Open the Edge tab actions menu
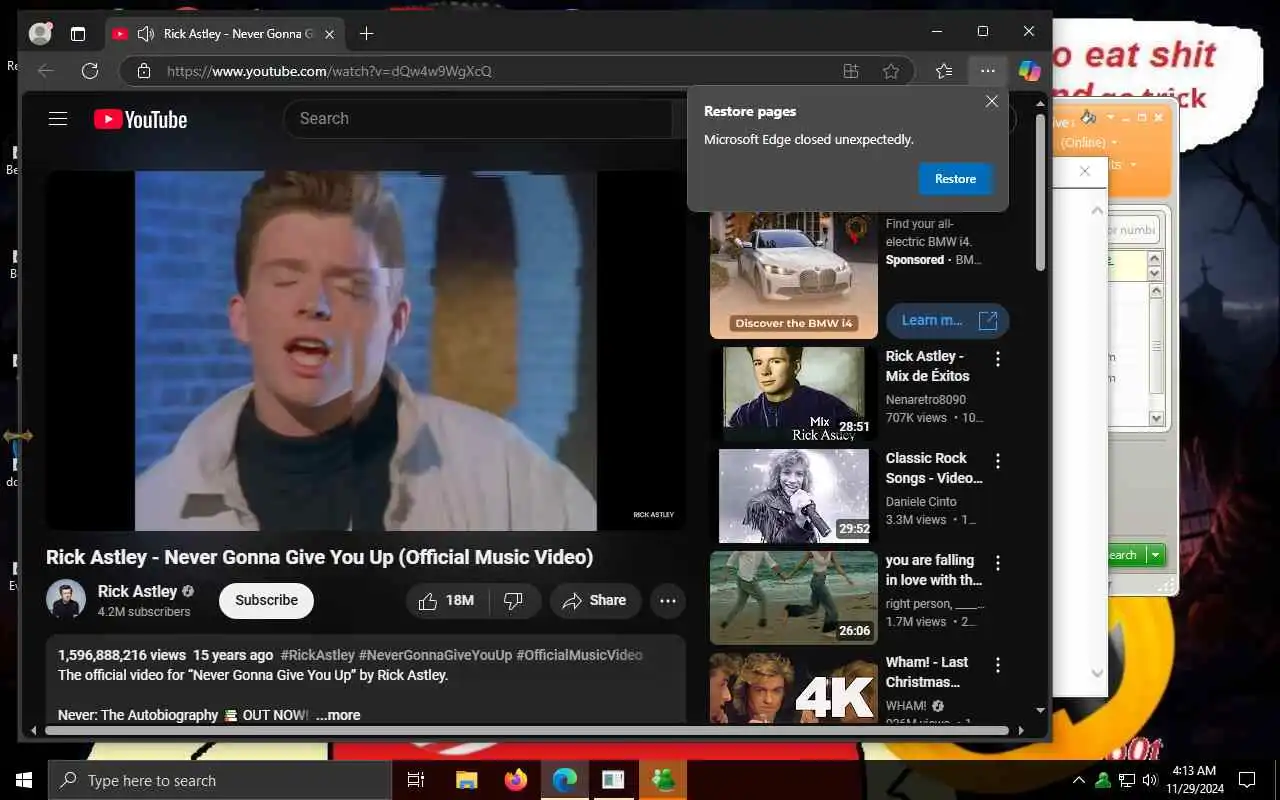Viewport: 1280px width, 800px height. click(78, 33)
